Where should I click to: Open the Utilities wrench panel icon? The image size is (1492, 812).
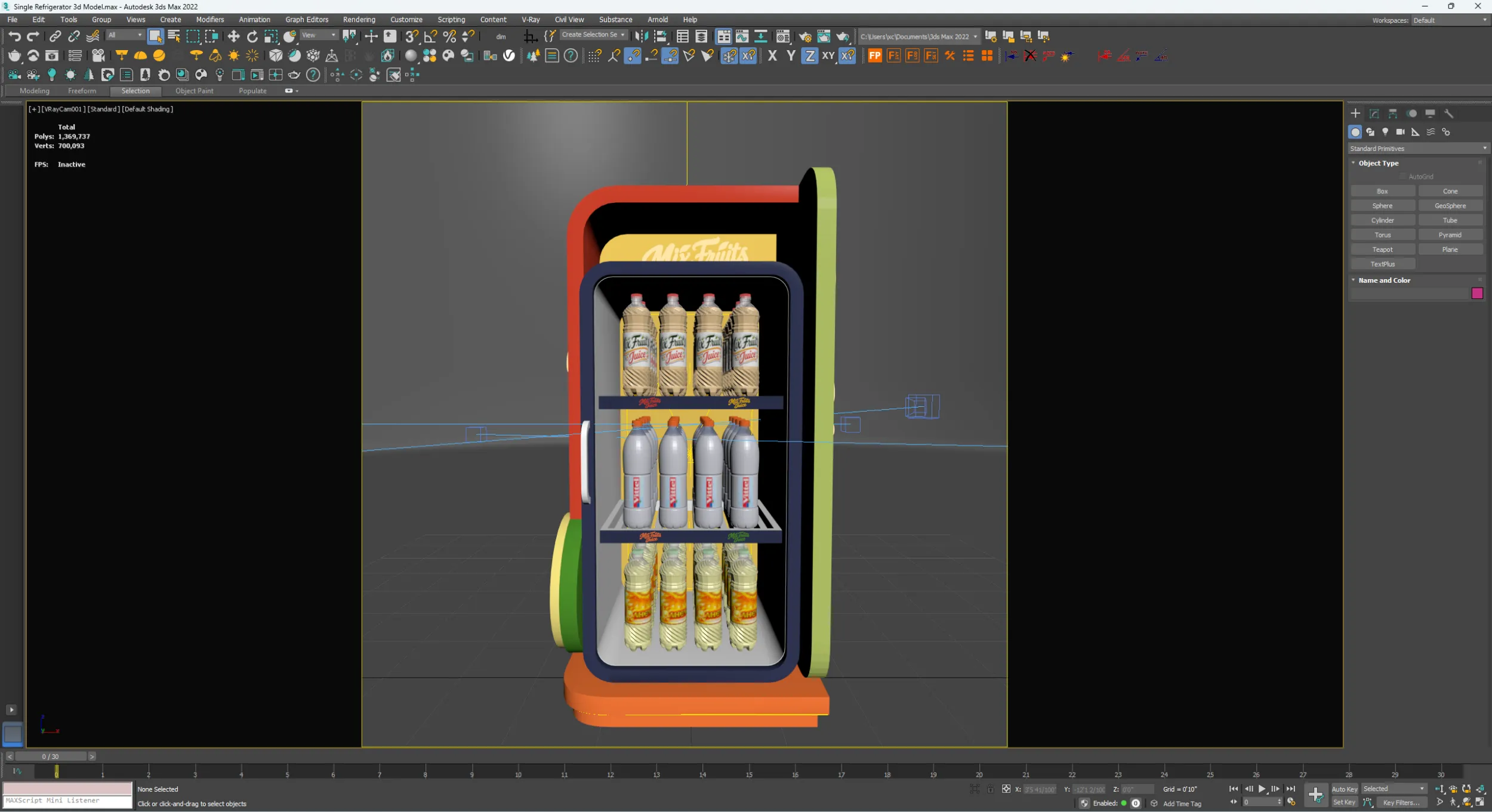1448,113
